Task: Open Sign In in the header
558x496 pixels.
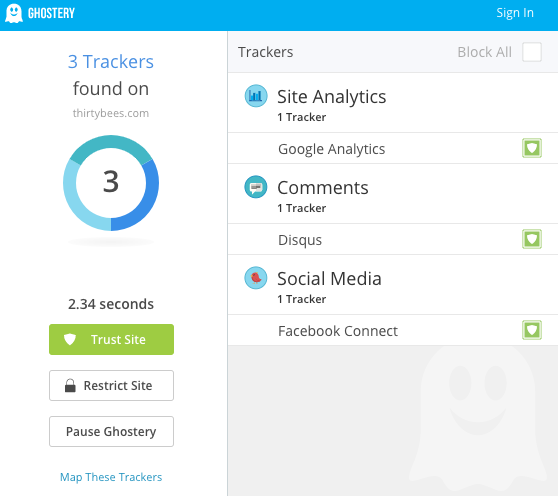Action: (515, 13)
